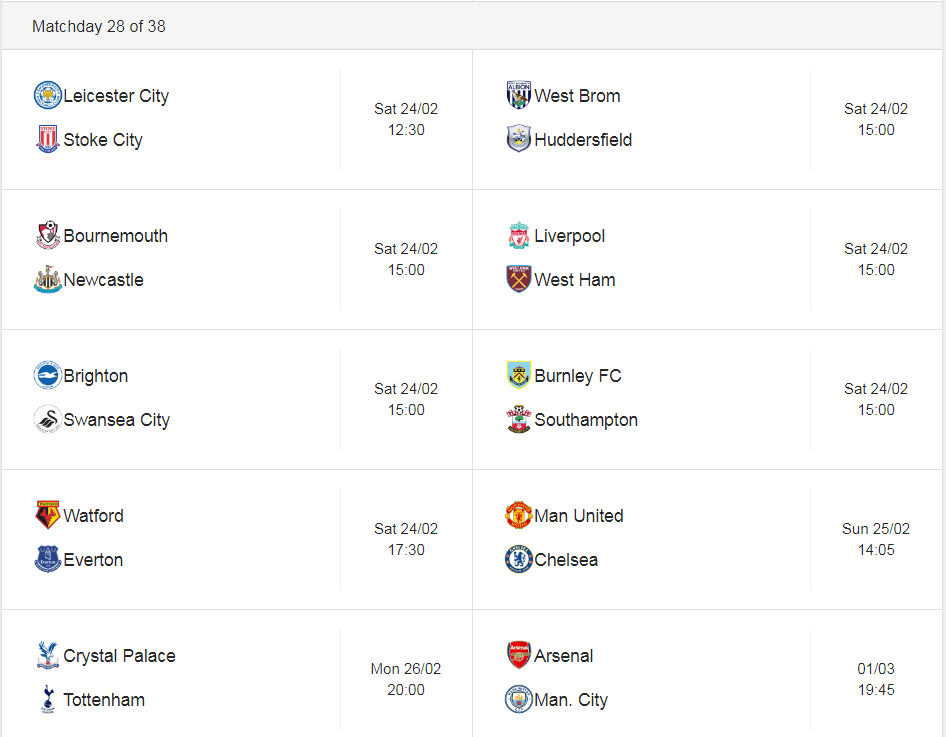Open the Crystal Palace team link

(x=119, y=656)
